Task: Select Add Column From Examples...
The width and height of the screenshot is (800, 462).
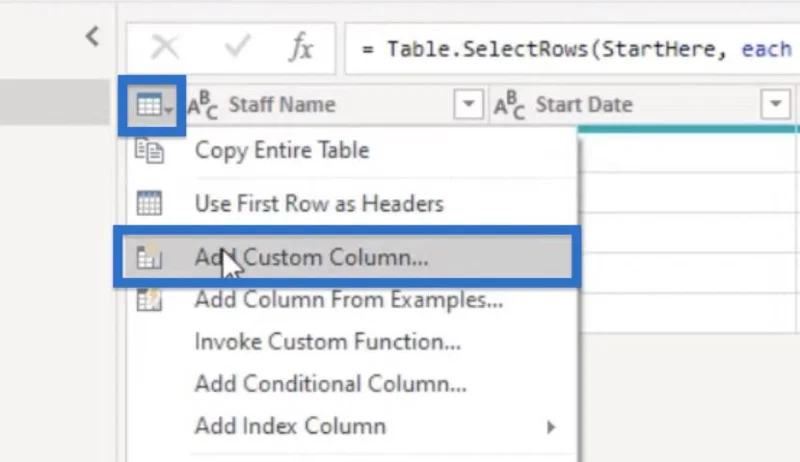Action: pos(352,300)
